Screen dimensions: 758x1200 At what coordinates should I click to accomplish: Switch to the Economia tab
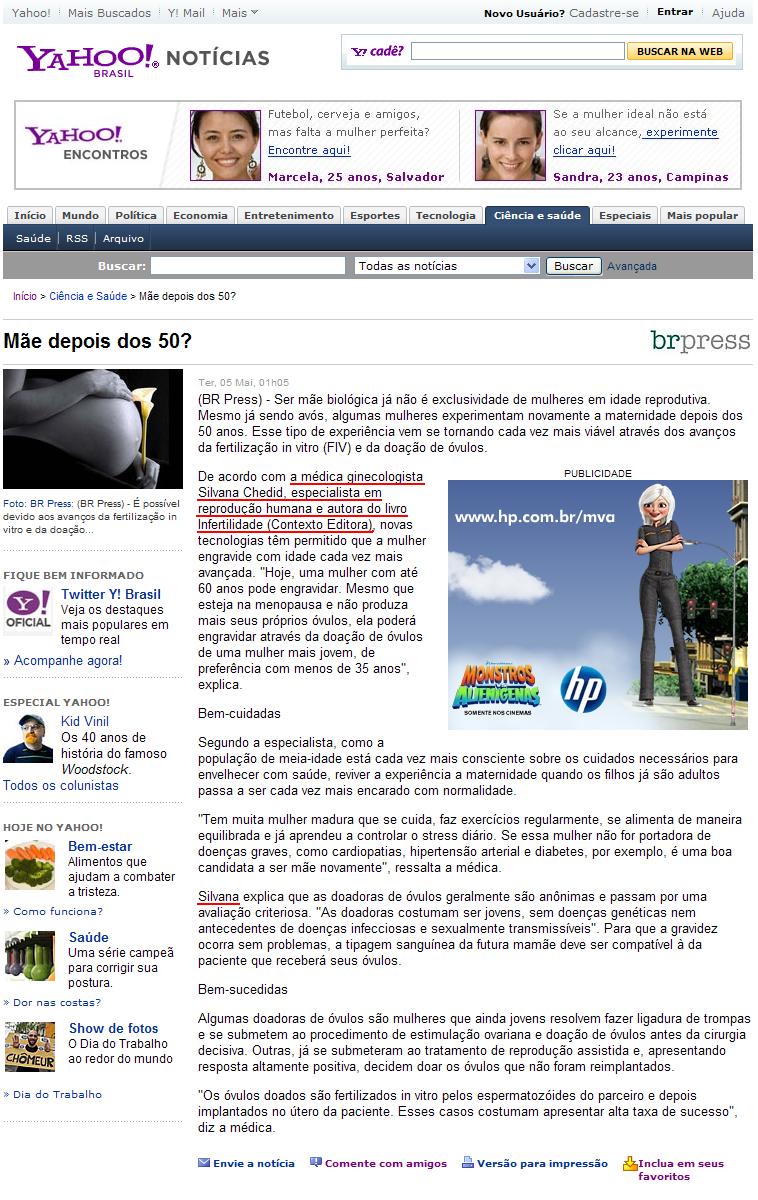click(x=200, y=215)
